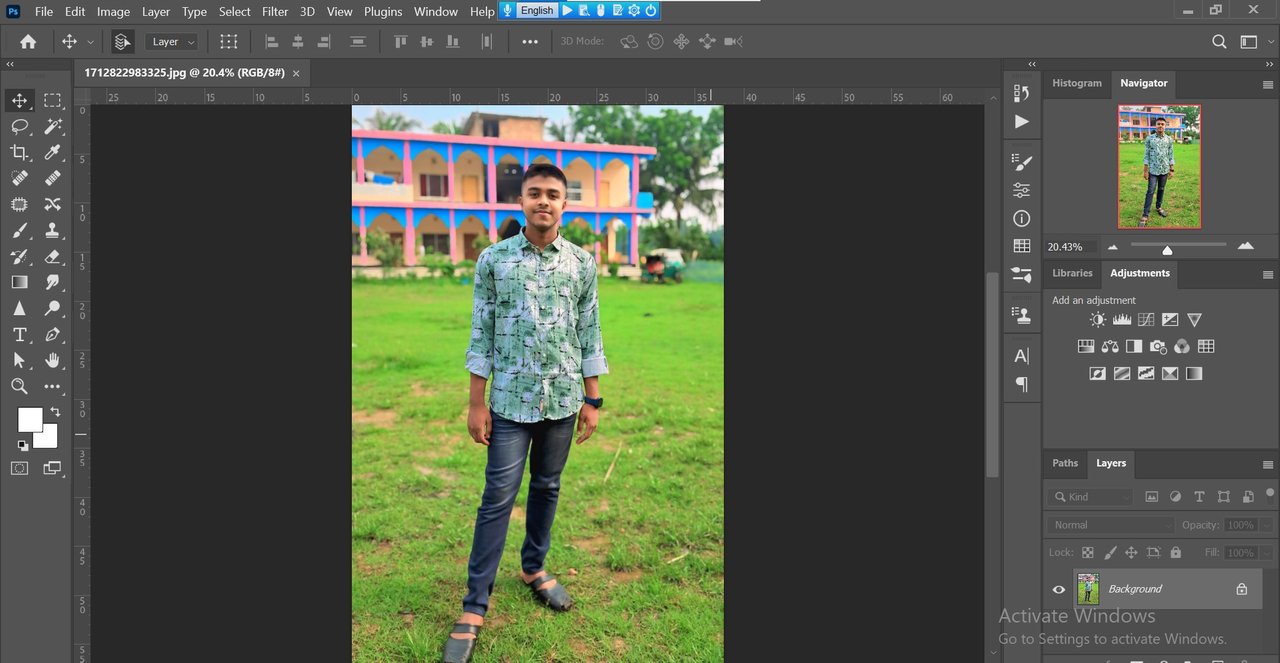
Task: Select the Gradient tool
Action: 19,283
